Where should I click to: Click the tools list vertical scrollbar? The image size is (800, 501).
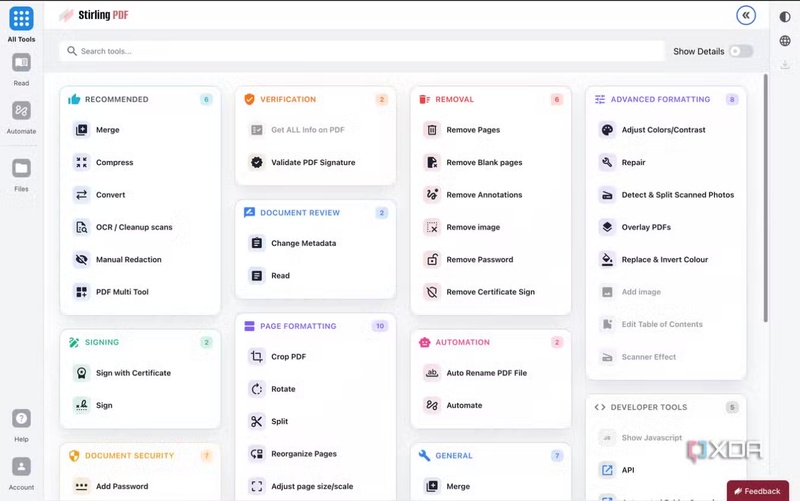(x=765, y=198)
